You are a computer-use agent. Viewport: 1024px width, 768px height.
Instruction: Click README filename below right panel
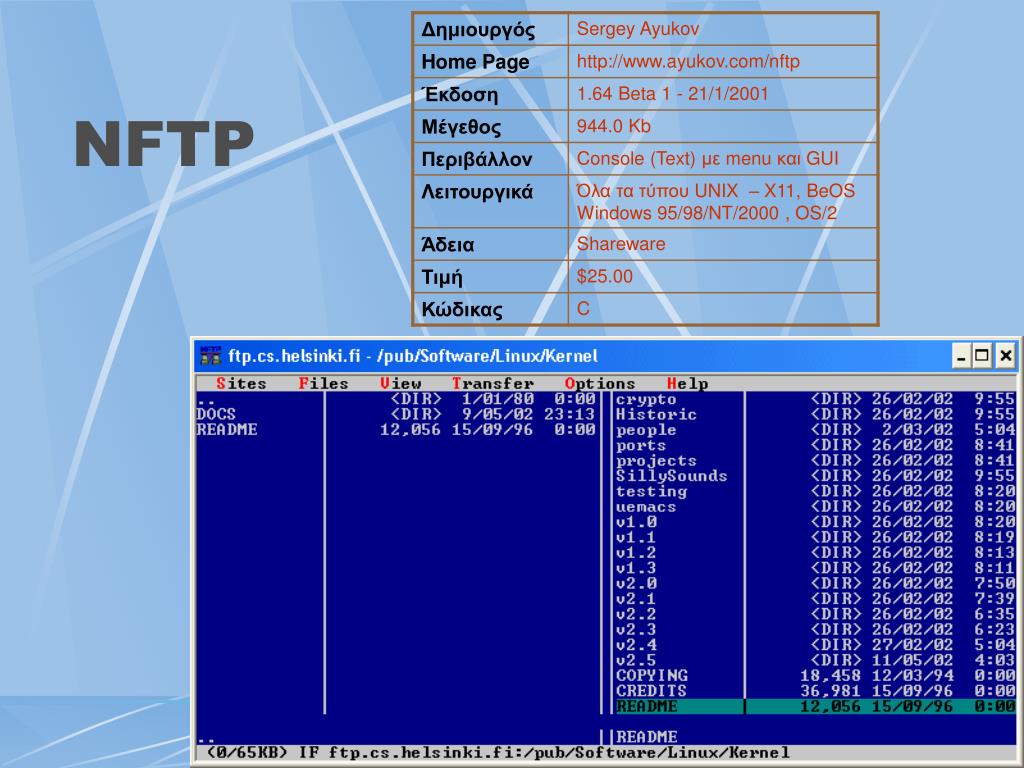[x=647, y=737]
